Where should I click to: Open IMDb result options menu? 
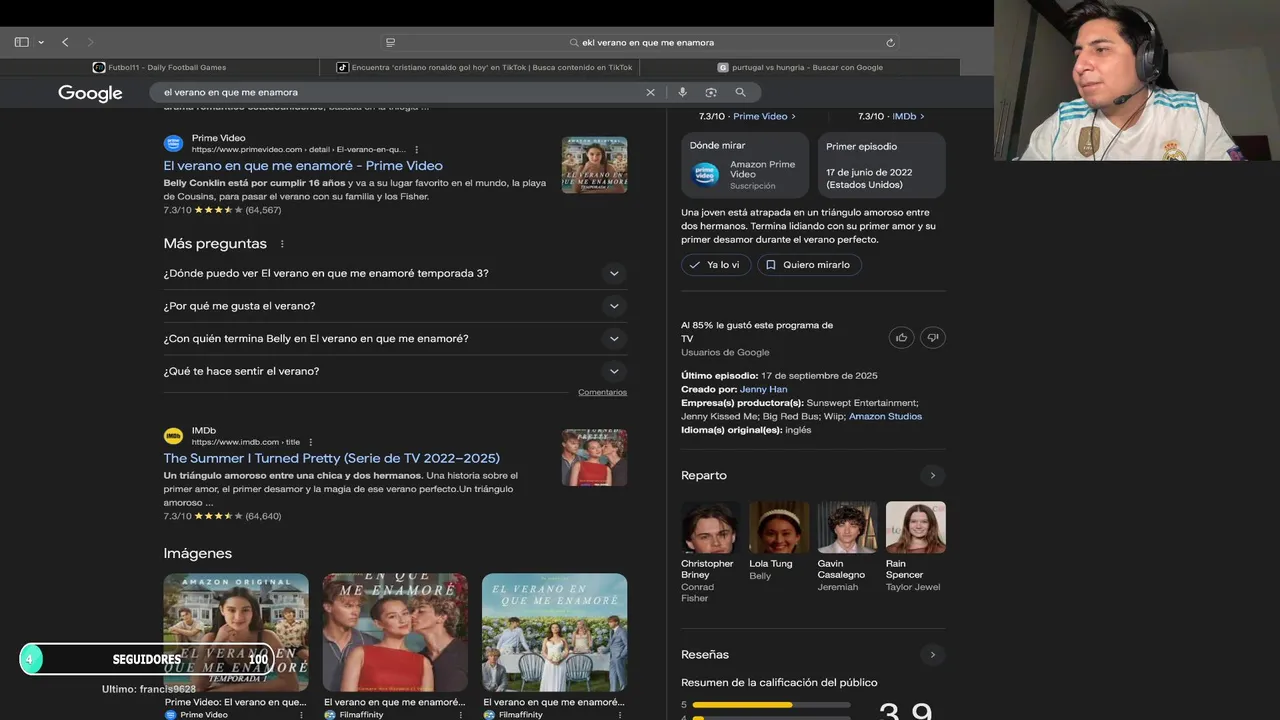coord(310,442)
